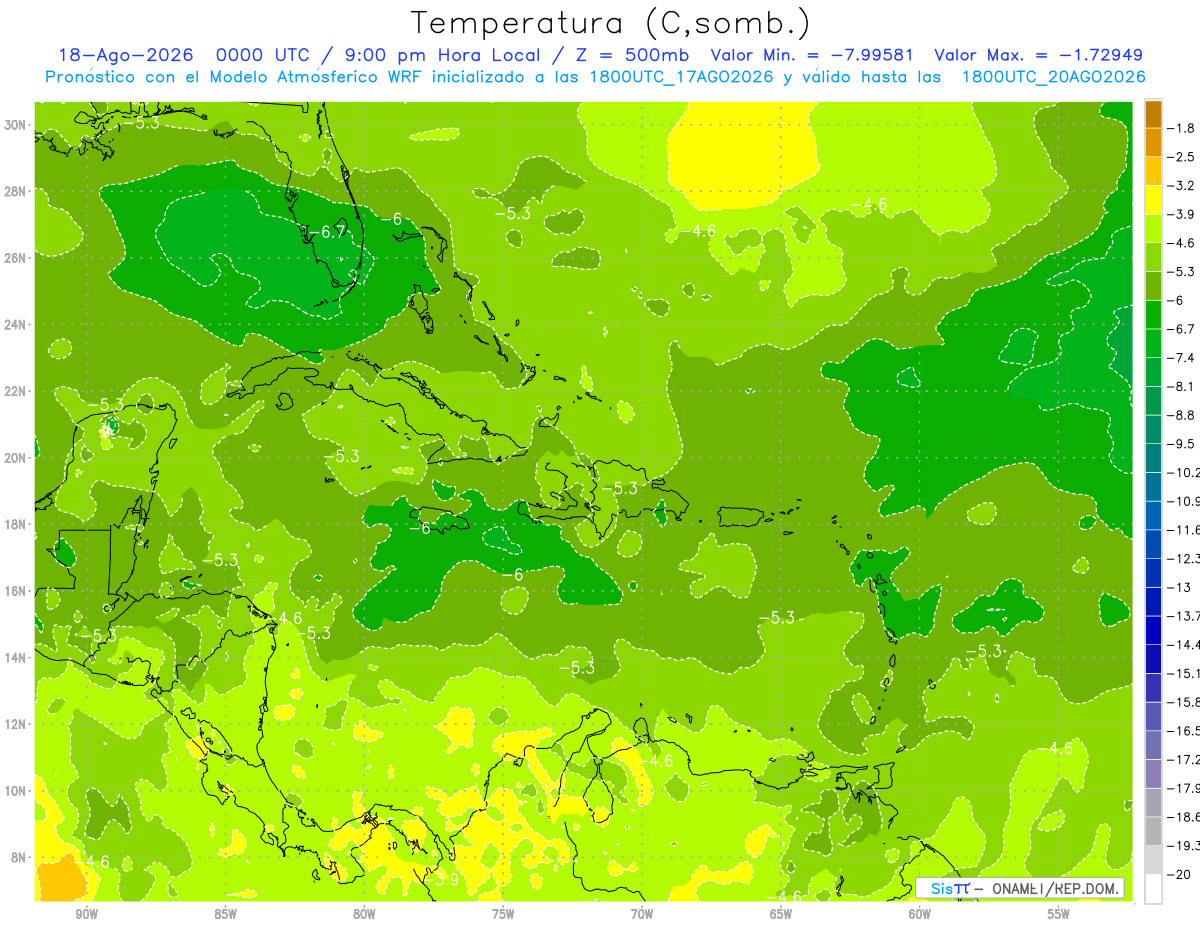Click the "-2.5" colorbar scale label
This screenshot has height=927, width=1200.
[x=1182, y=157]
